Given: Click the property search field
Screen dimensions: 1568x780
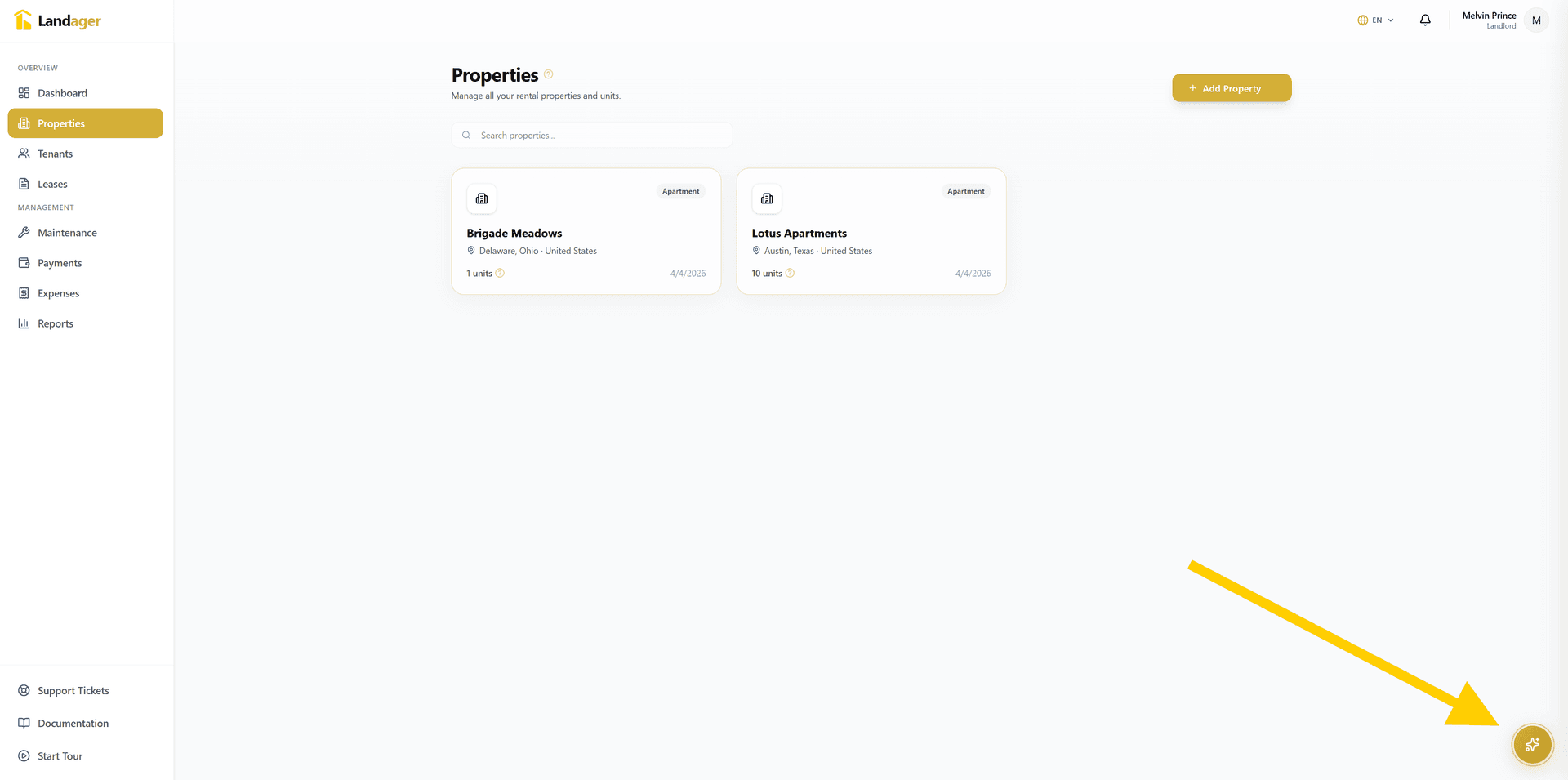Looking at the screenshot, I should coord(590,135).
